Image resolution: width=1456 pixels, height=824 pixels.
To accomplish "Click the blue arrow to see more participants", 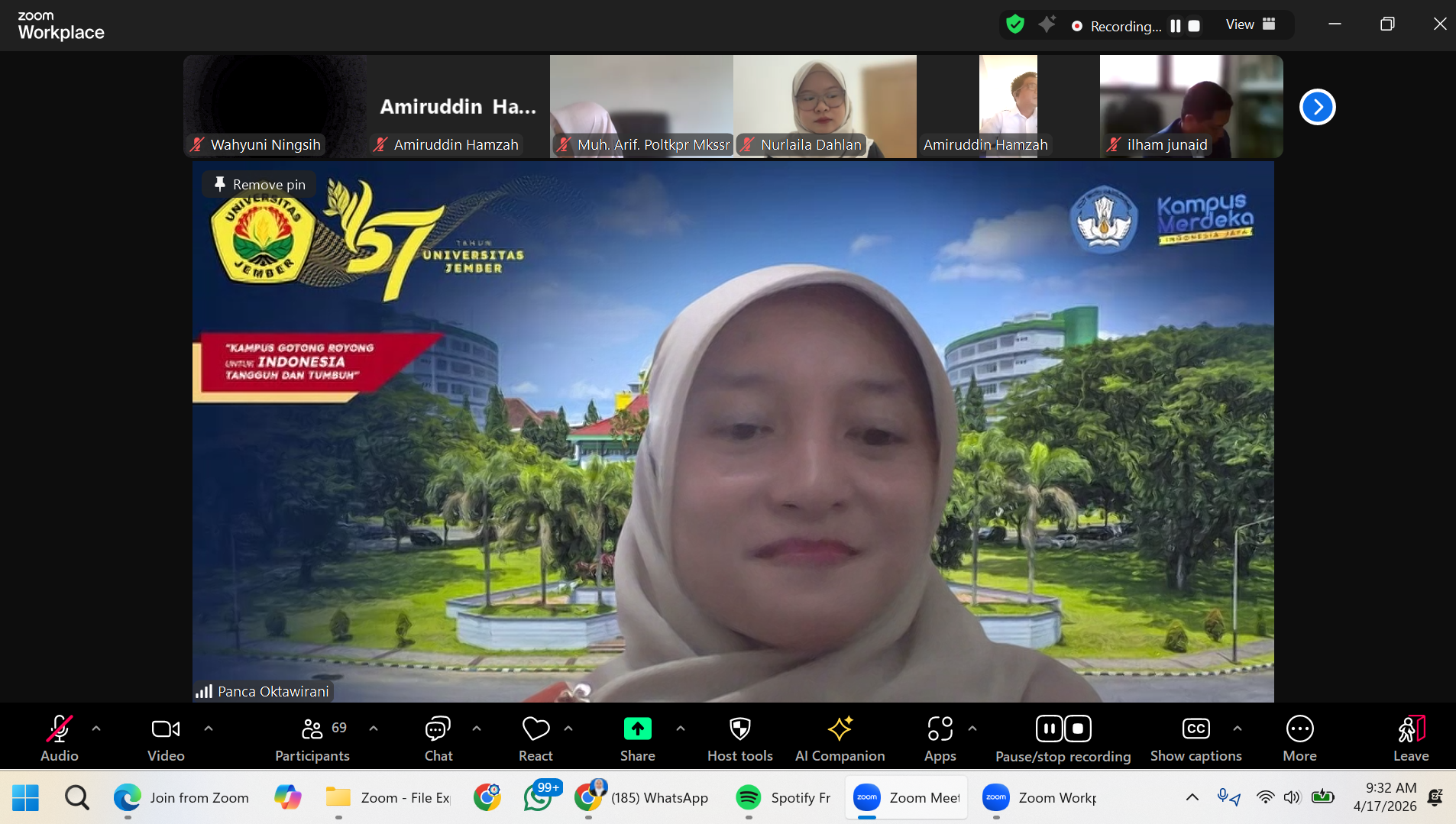I will point(1317,107).
